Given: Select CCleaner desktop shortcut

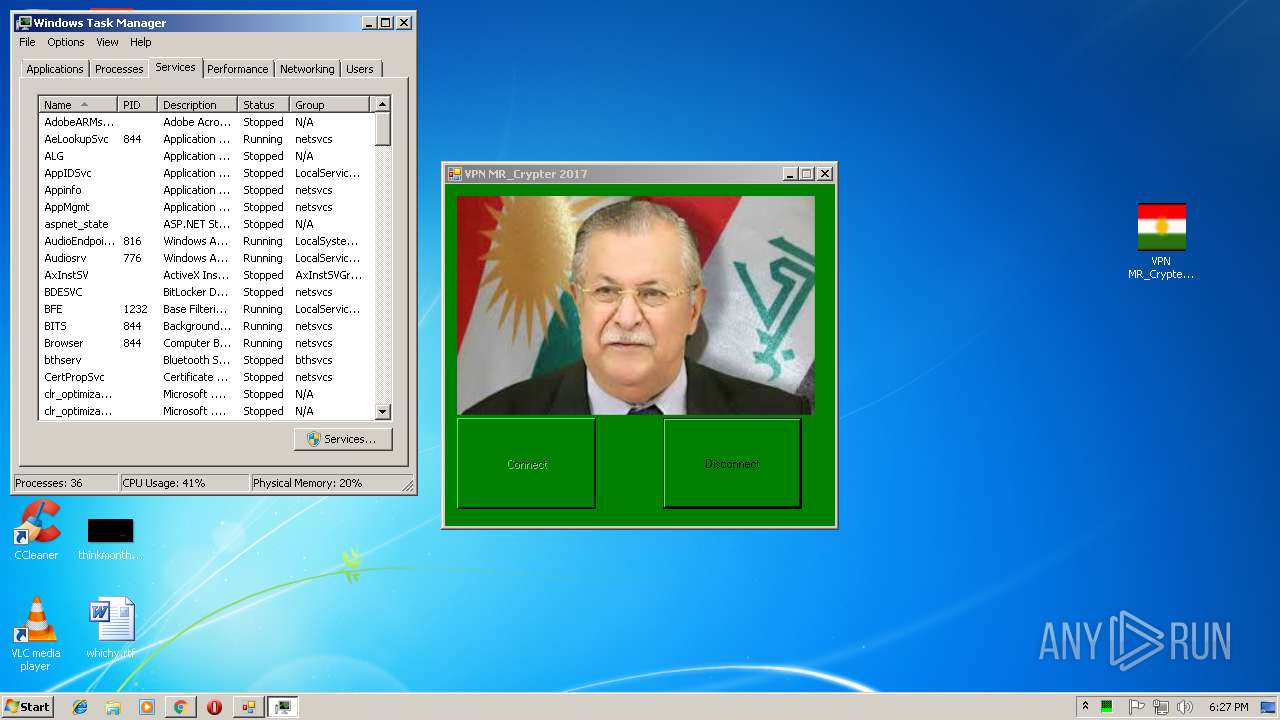Looking at the screenshot, I should tap(36, 531).
